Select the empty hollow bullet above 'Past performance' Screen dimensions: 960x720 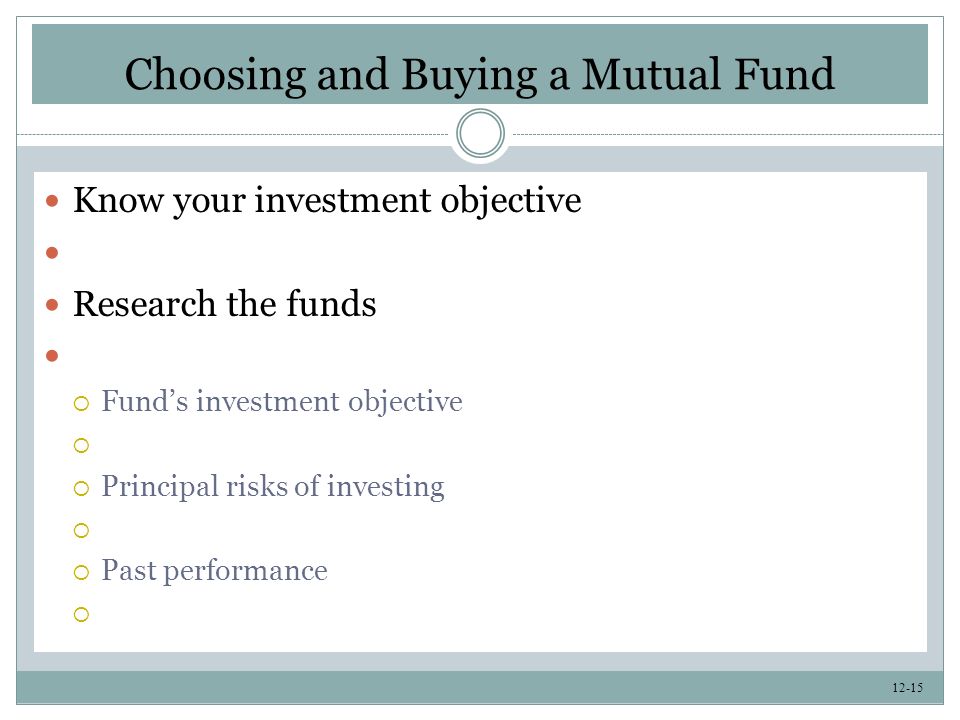coord(81,530)
